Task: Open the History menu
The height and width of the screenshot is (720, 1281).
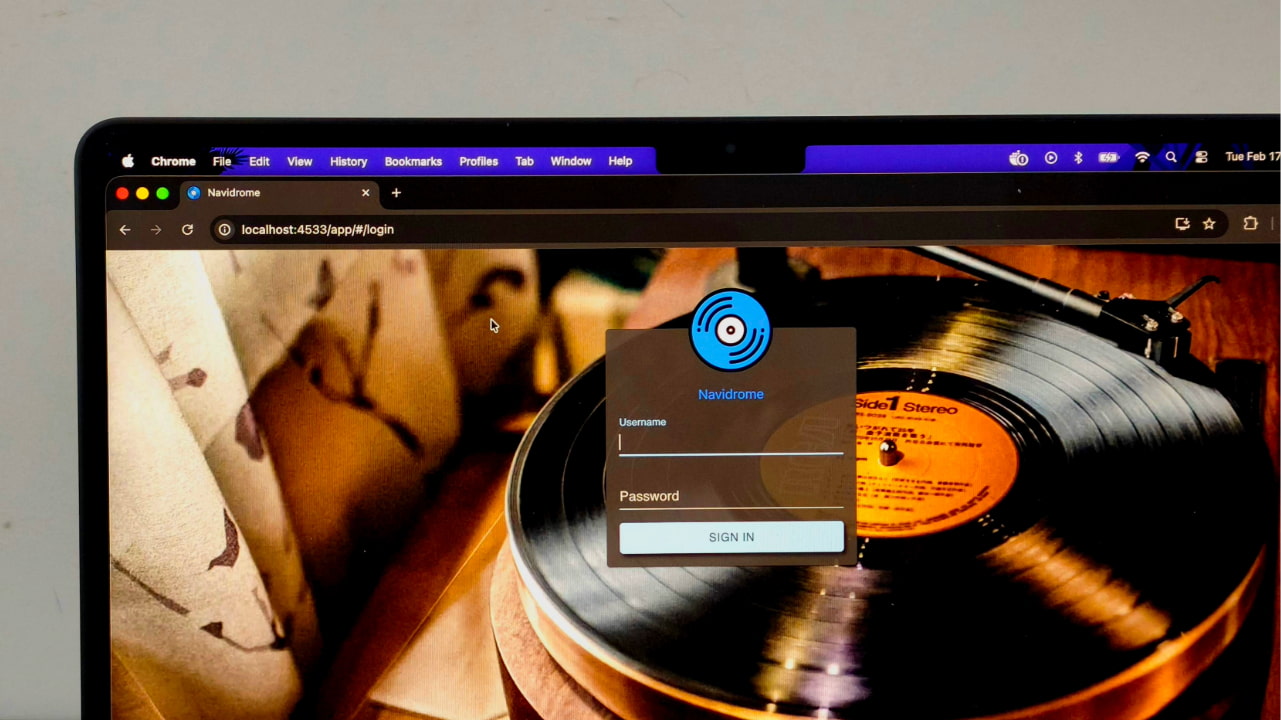Action: pos(348,161)
